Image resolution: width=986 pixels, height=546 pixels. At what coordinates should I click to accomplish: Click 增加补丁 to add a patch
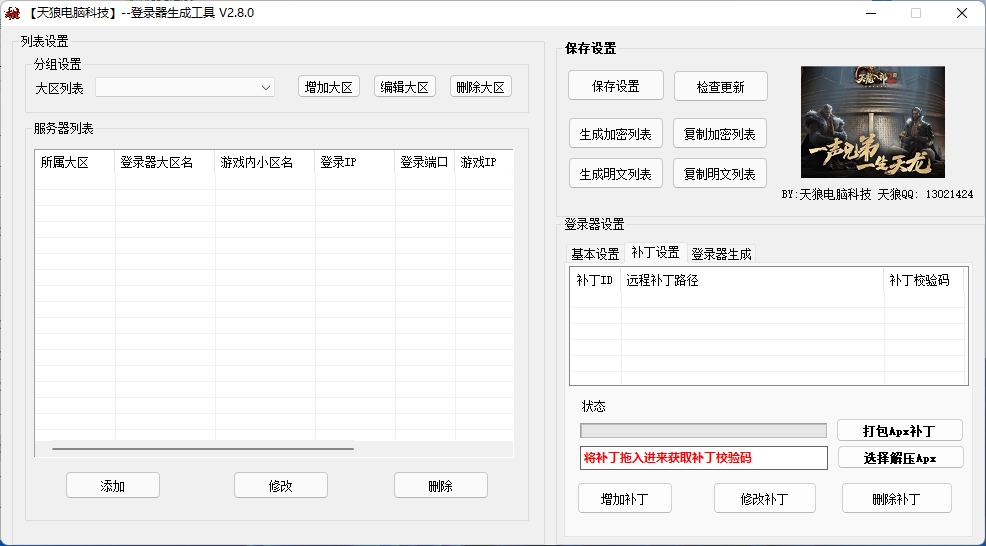pos(624,499)
